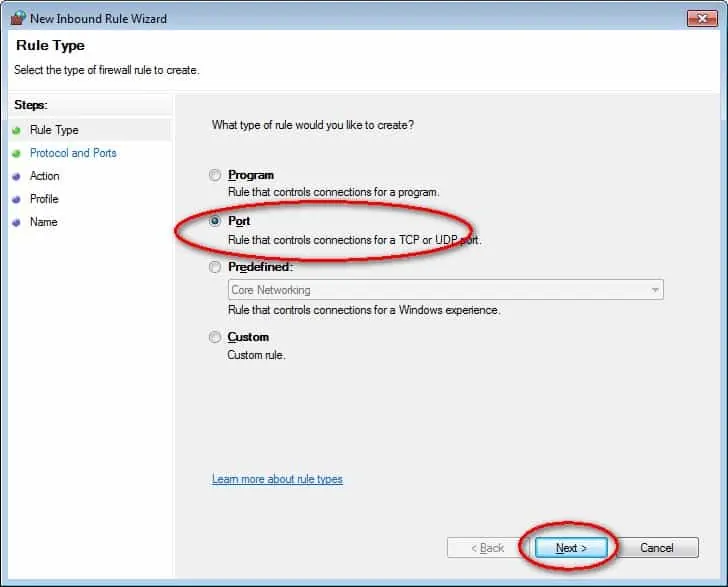The image size is (728, 587).
Task: Pick the Custom rule radio button
Action: pyautogui.click(x=214, y=337)
